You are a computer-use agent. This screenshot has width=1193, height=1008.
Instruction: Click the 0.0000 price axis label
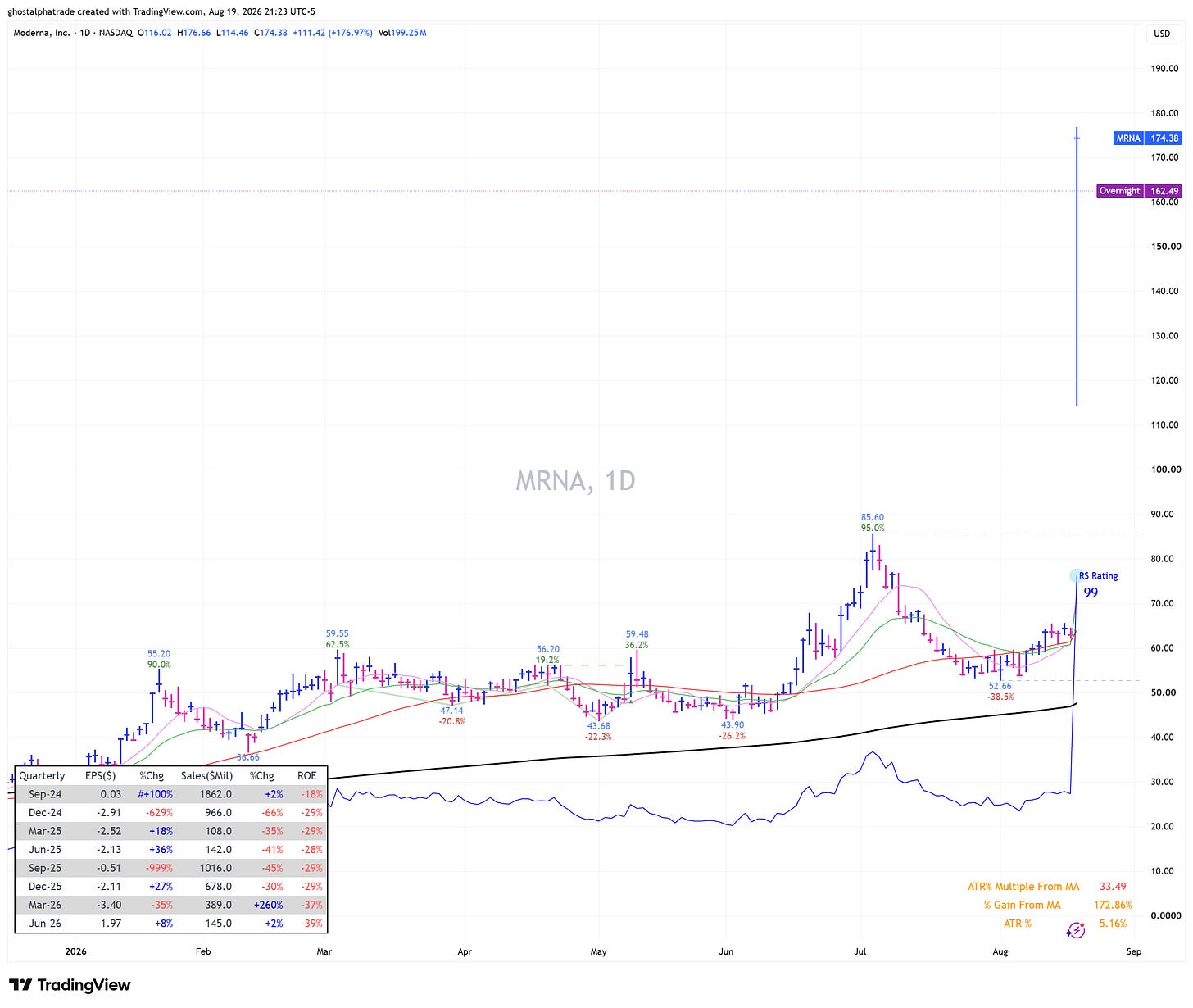1164,915
